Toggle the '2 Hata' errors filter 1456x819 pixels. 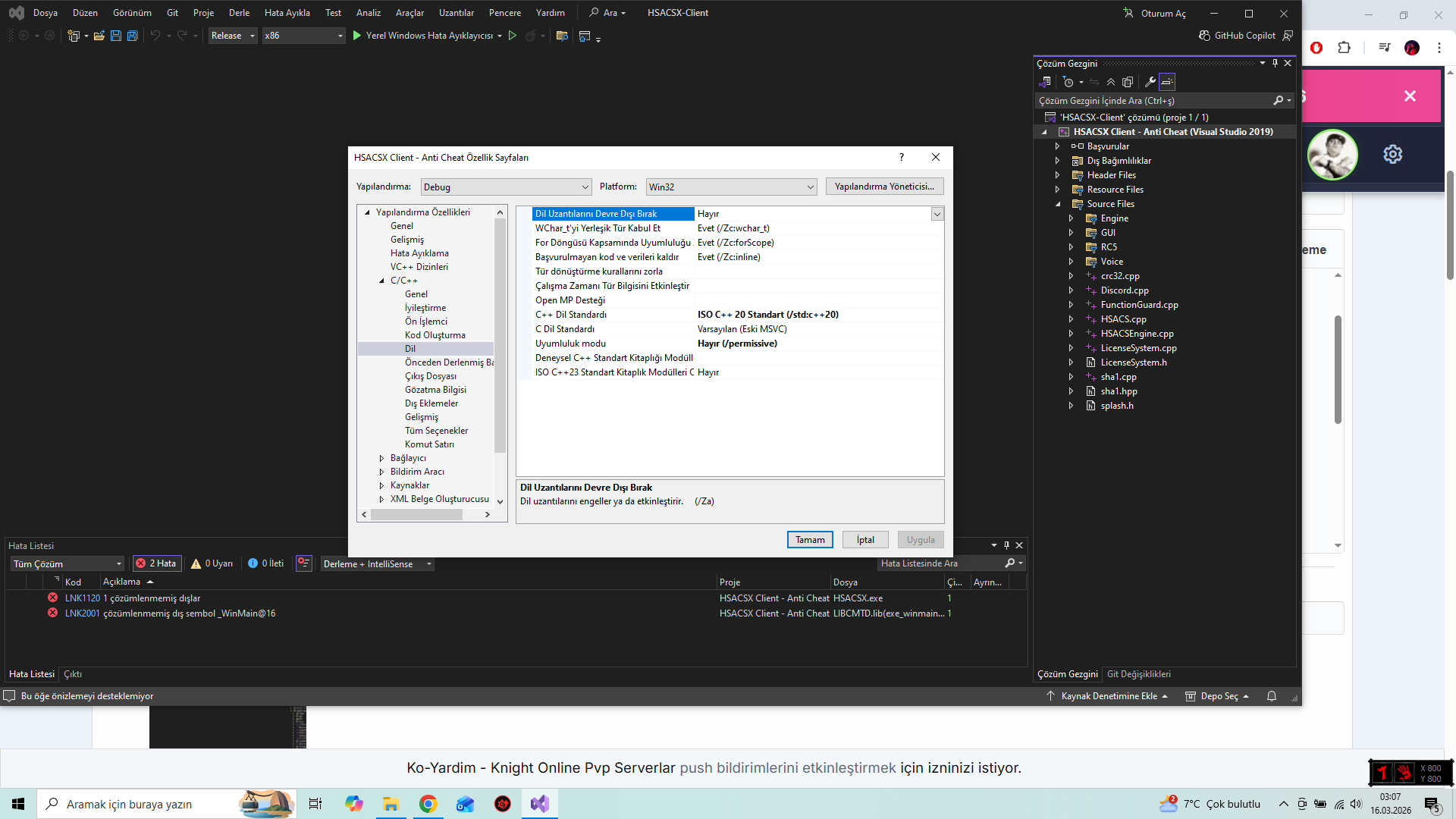pyautogui.click(x=155, y=563)
